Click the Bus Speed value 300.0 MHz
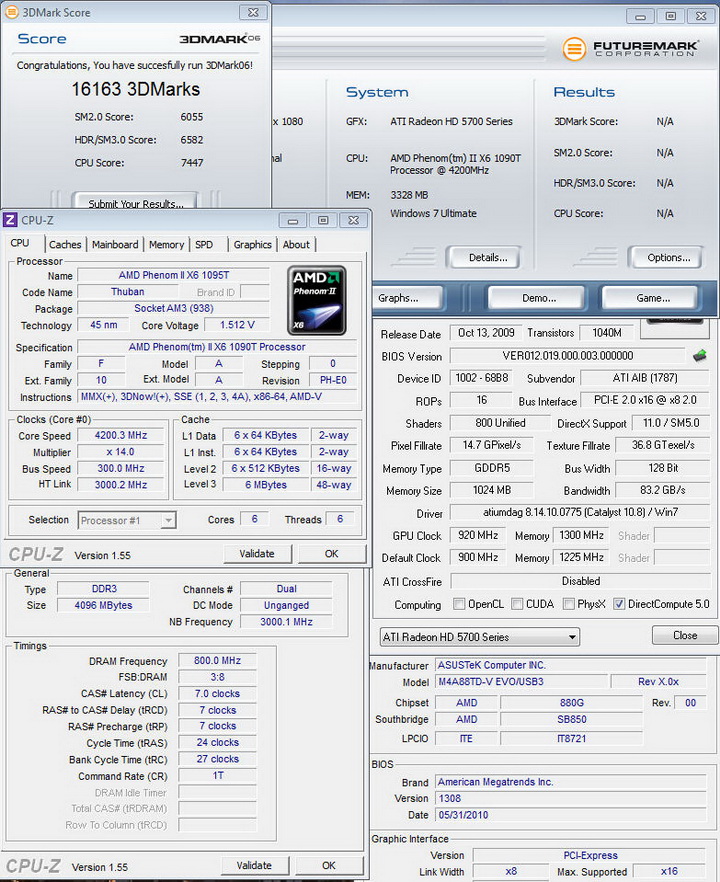This screenshot has width=720, height=882. click(x=121, y=468)
